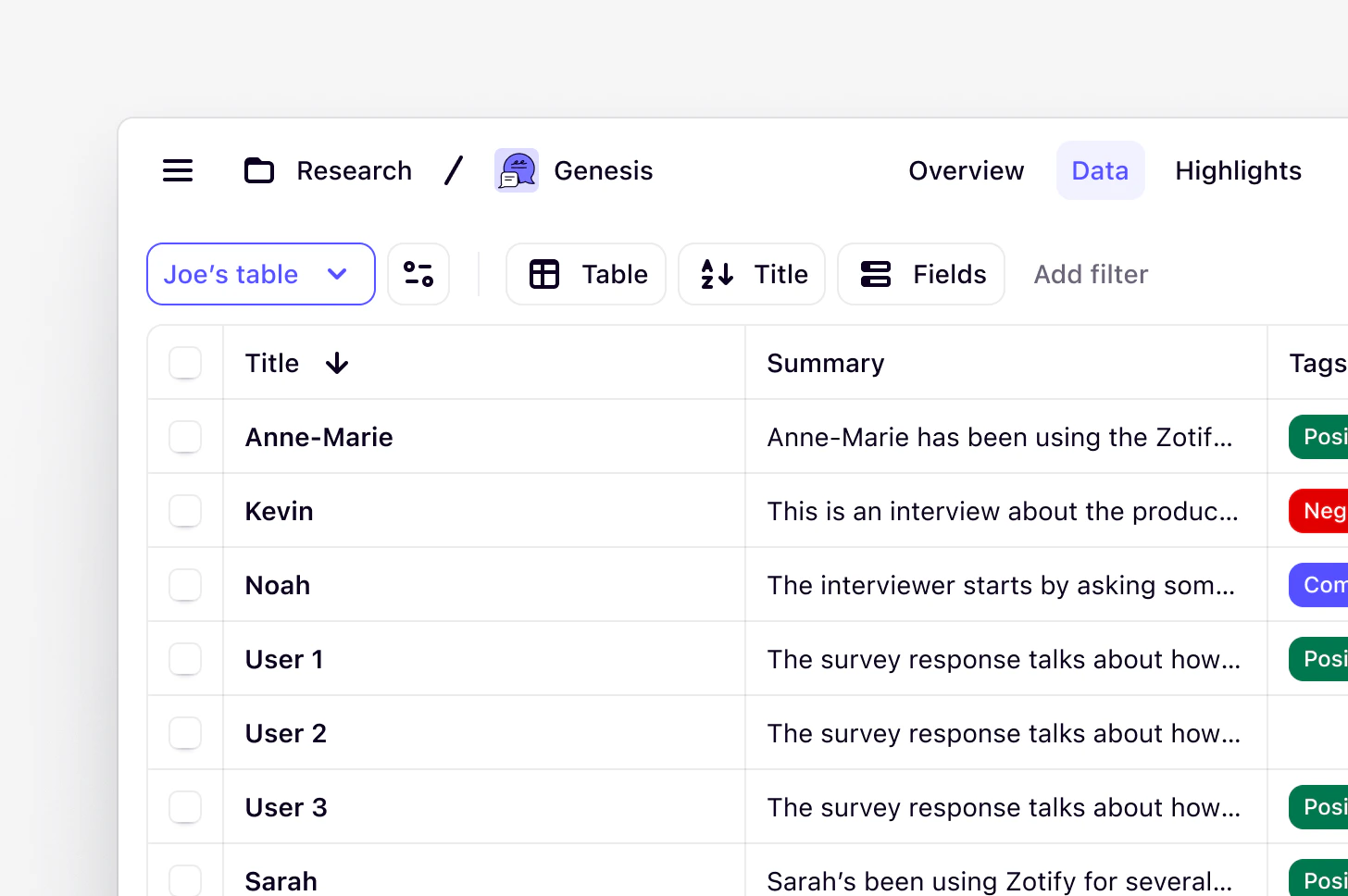This screenshot has height=896, width=1348.
Task: Check the Noah row checkbox
Action: point(185,585)
